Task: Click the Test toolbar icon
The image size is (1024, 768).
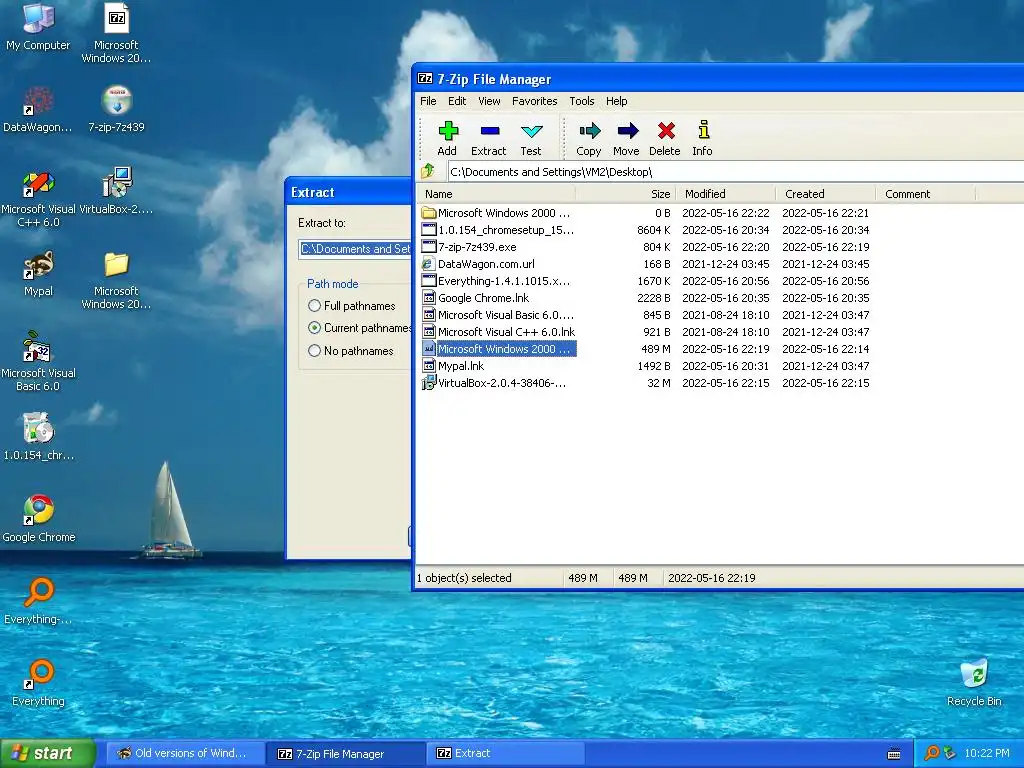Action: (531, 138)
